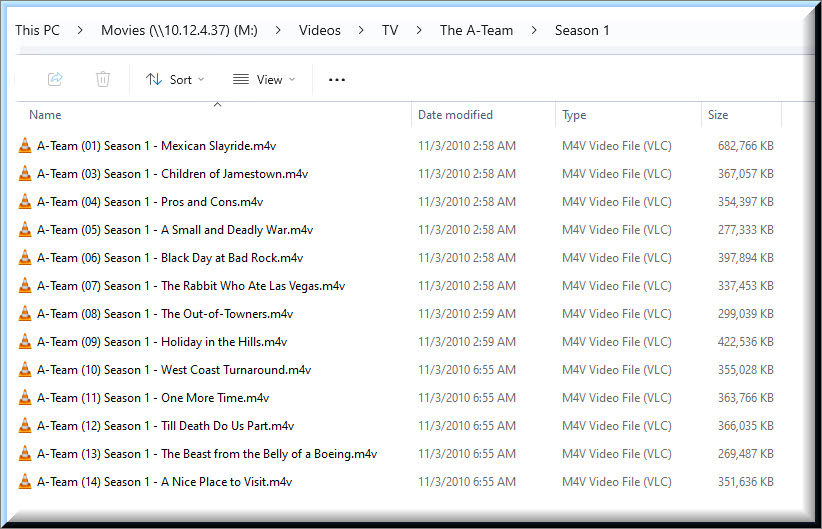This screenshot has width=822, height=529.
Task: Sort by the Type column header
Action: pos(574,115)
